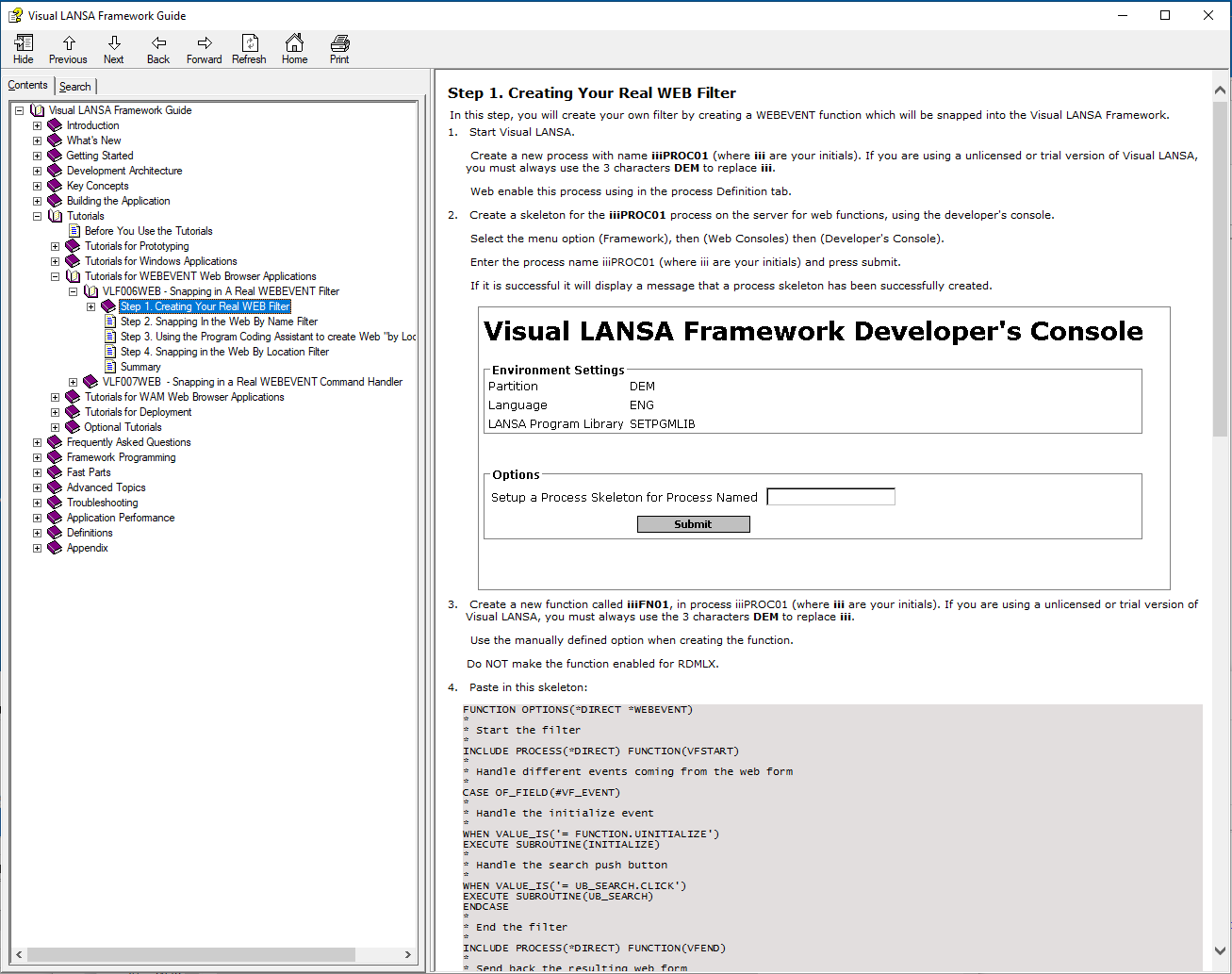Expand the Introduction tree node
The width and height of the screenshot is (1232, 974).
click(38, 125)
